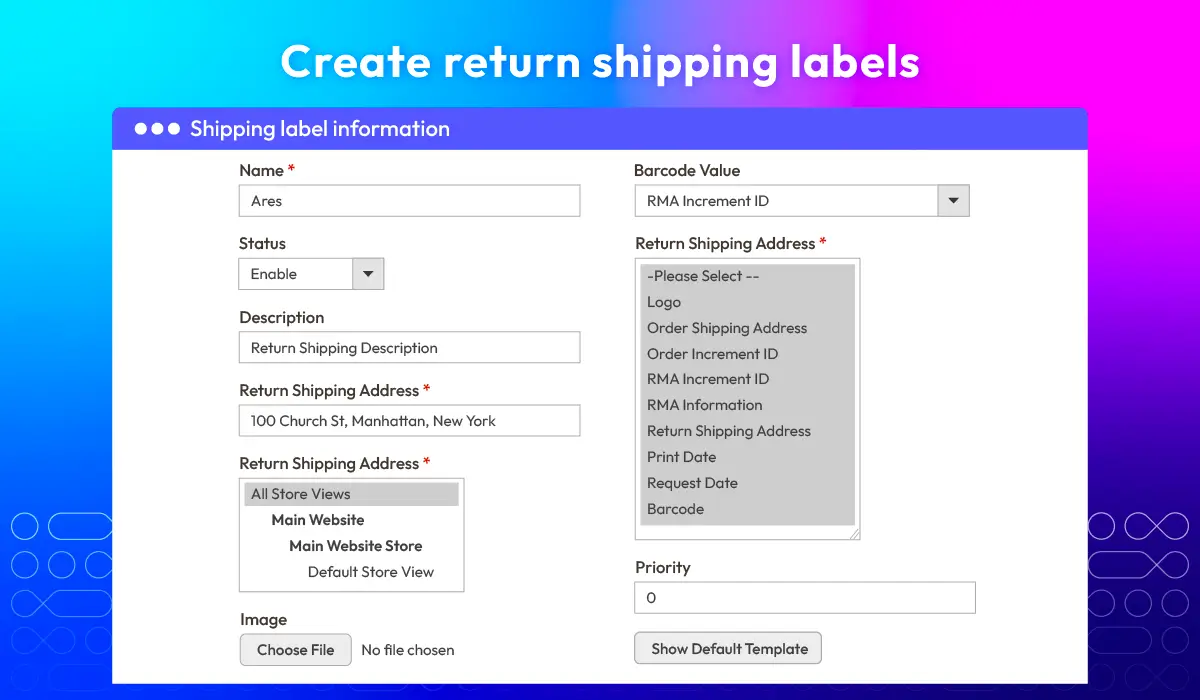Screen dimensions: 1200x700
Task: Select Print Date in the list
Action: pos(682,457)
